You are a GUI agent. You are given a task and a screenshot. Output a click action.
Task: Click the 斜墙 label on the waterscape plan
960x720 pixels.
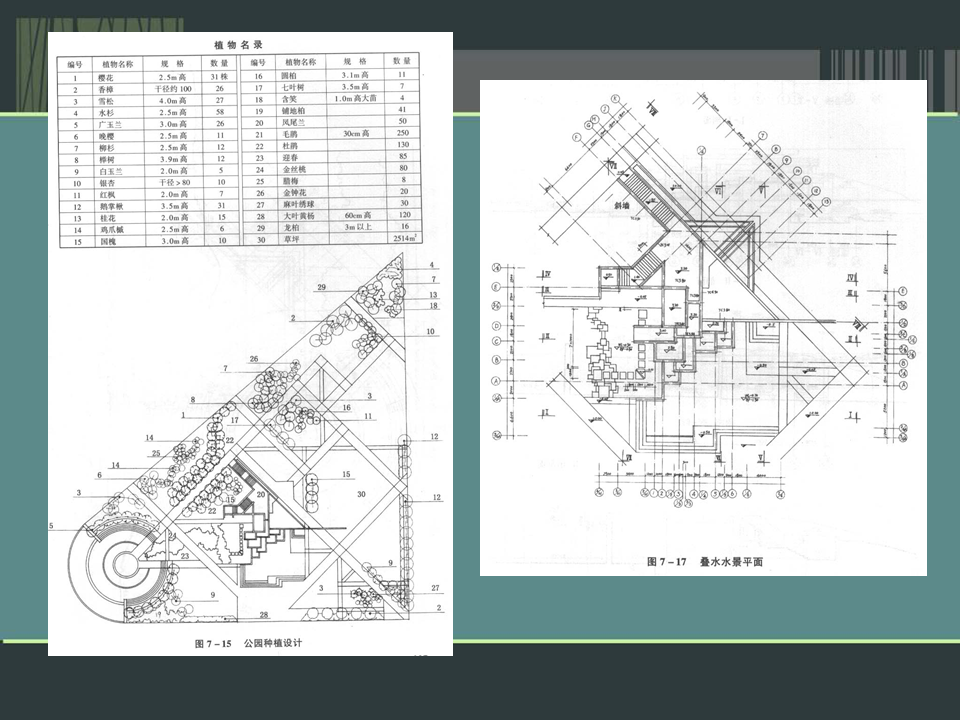pyautogui.click(x=622, y=206)
